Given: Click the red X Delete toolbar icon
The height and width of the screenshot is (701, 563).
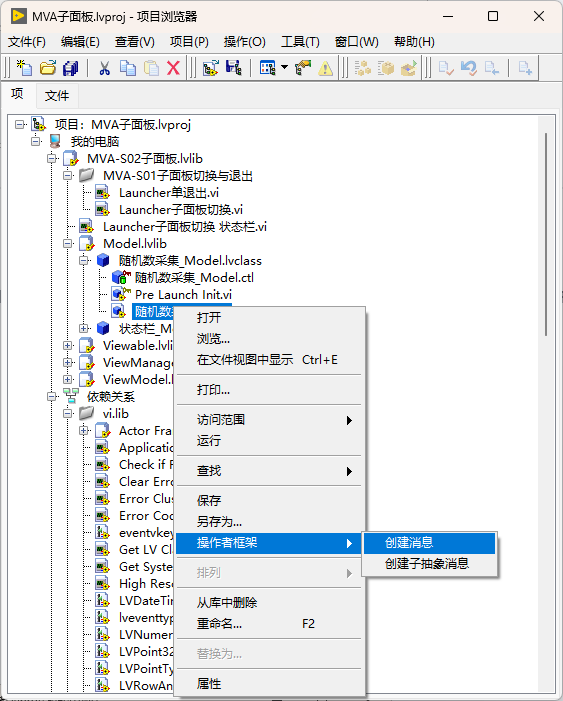Looking at the screenshot, I should pos(174,68).
